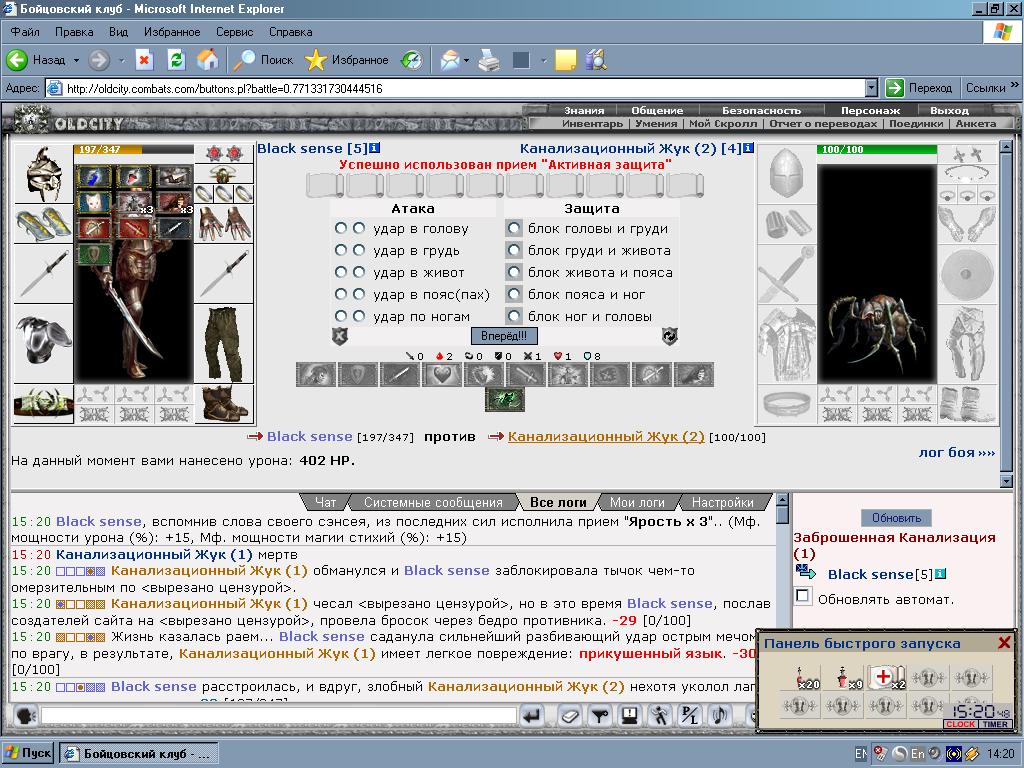
Task: Click the player's brown gloves slot
Action: click(224, 223)
